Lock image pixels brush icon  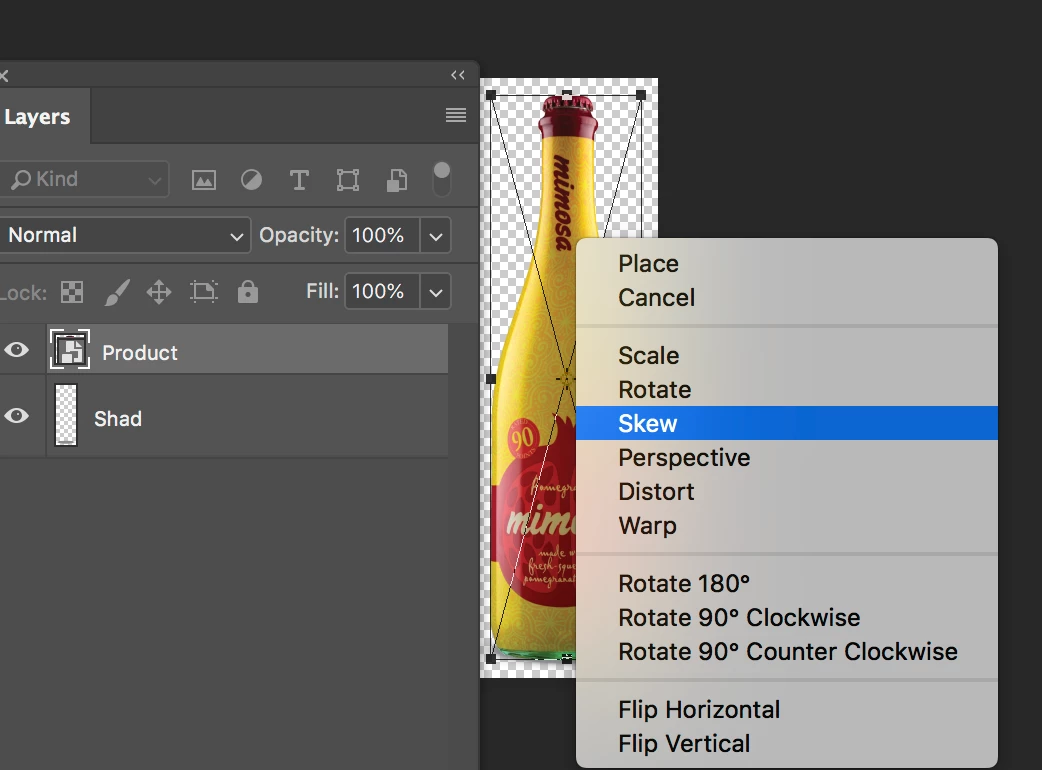click(x=116, y=292)
